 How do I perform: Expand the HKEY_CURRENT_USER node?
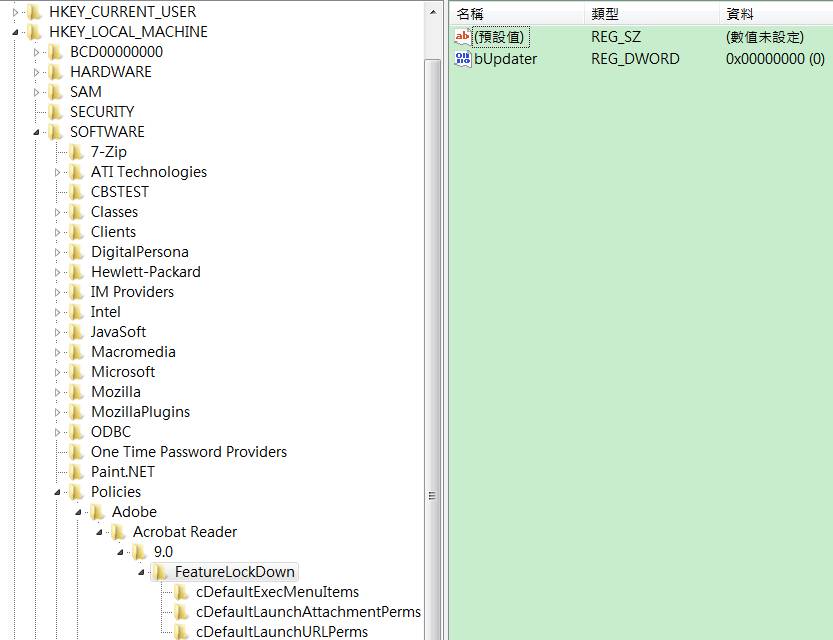(15, 12)
